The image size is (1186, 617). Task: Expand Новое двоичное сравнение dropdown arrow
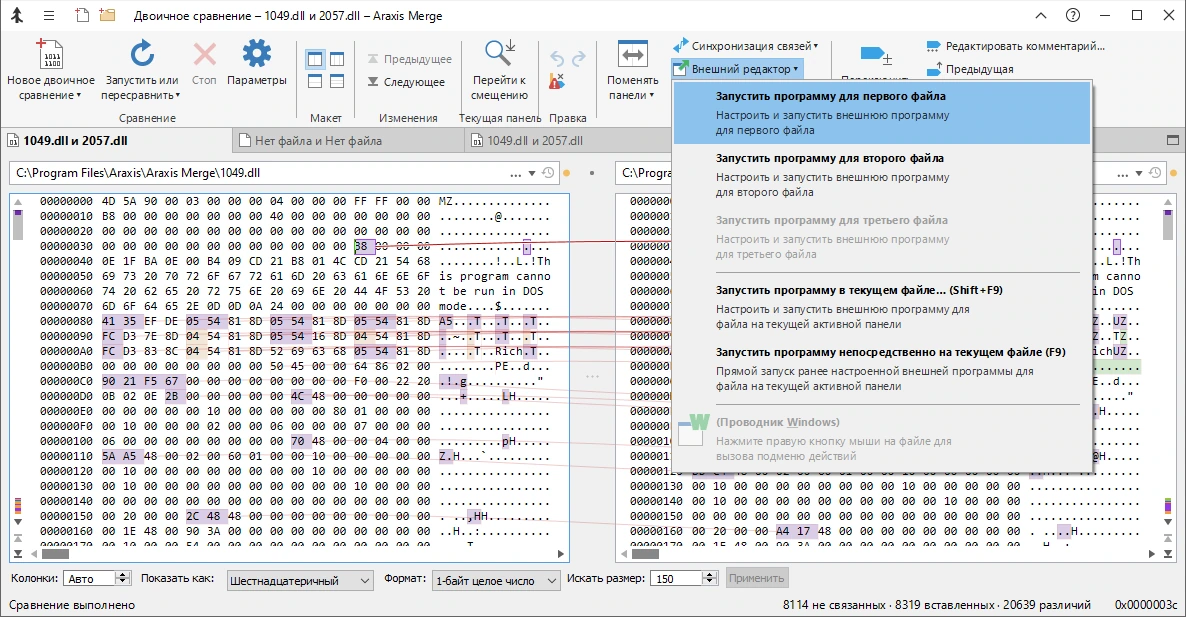79,96
